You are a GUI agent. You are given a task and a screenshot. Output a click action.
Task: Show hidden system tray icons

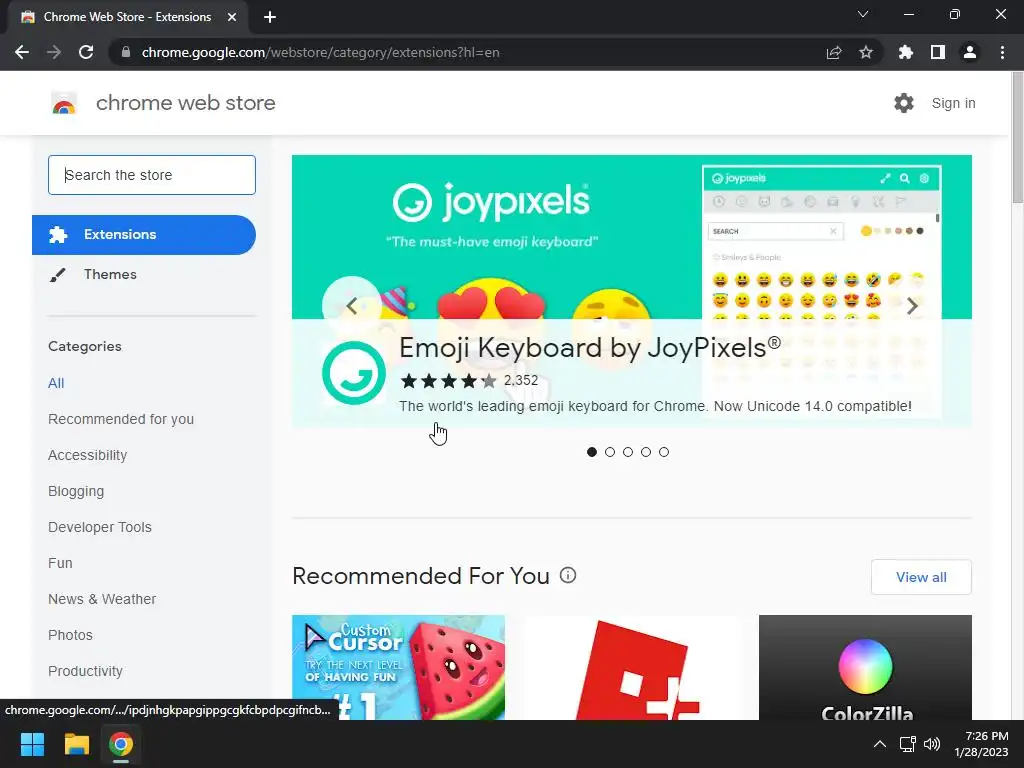(880, 744)
